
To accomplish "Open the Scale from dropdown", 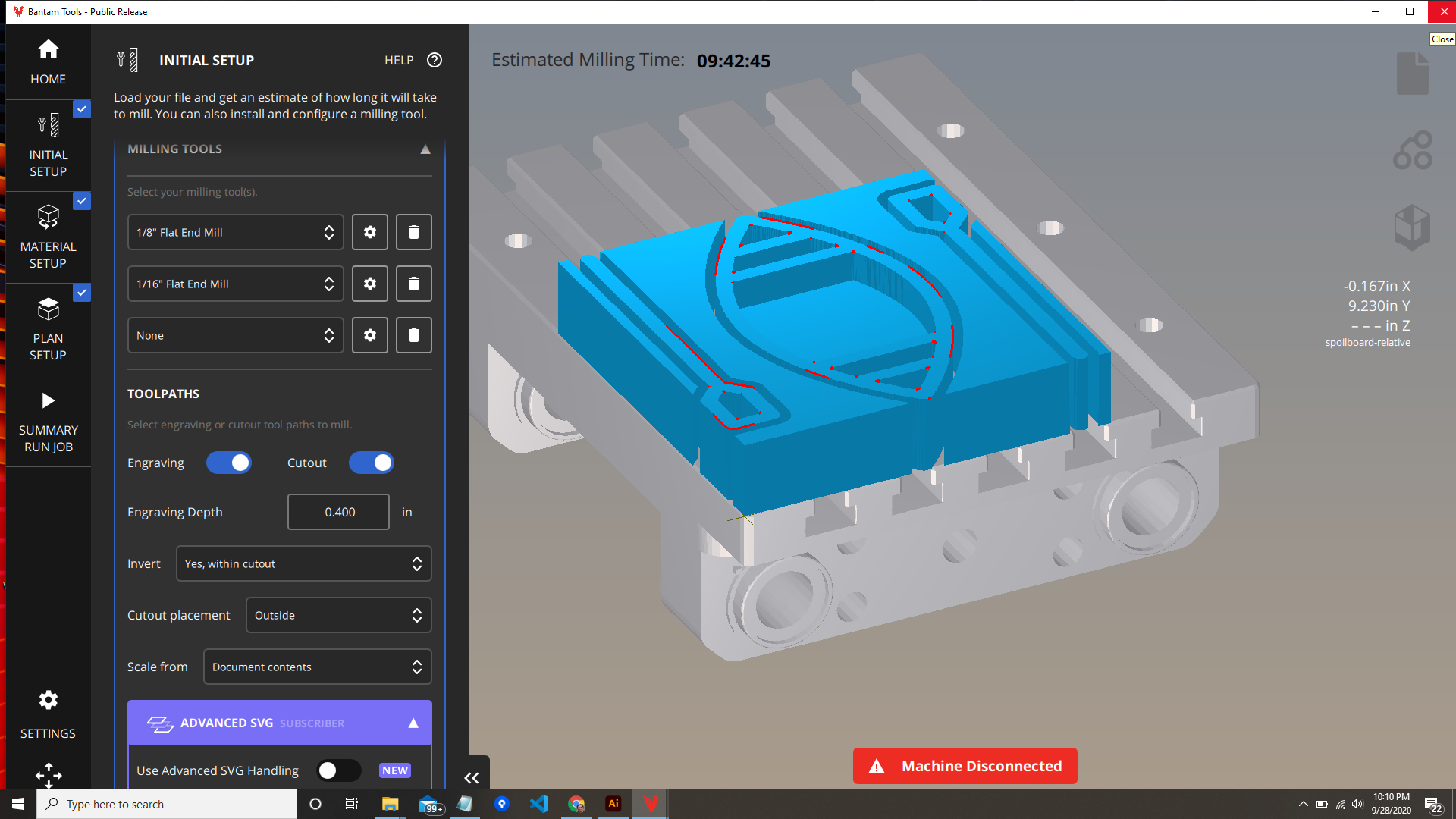I will tap(318, 667).
